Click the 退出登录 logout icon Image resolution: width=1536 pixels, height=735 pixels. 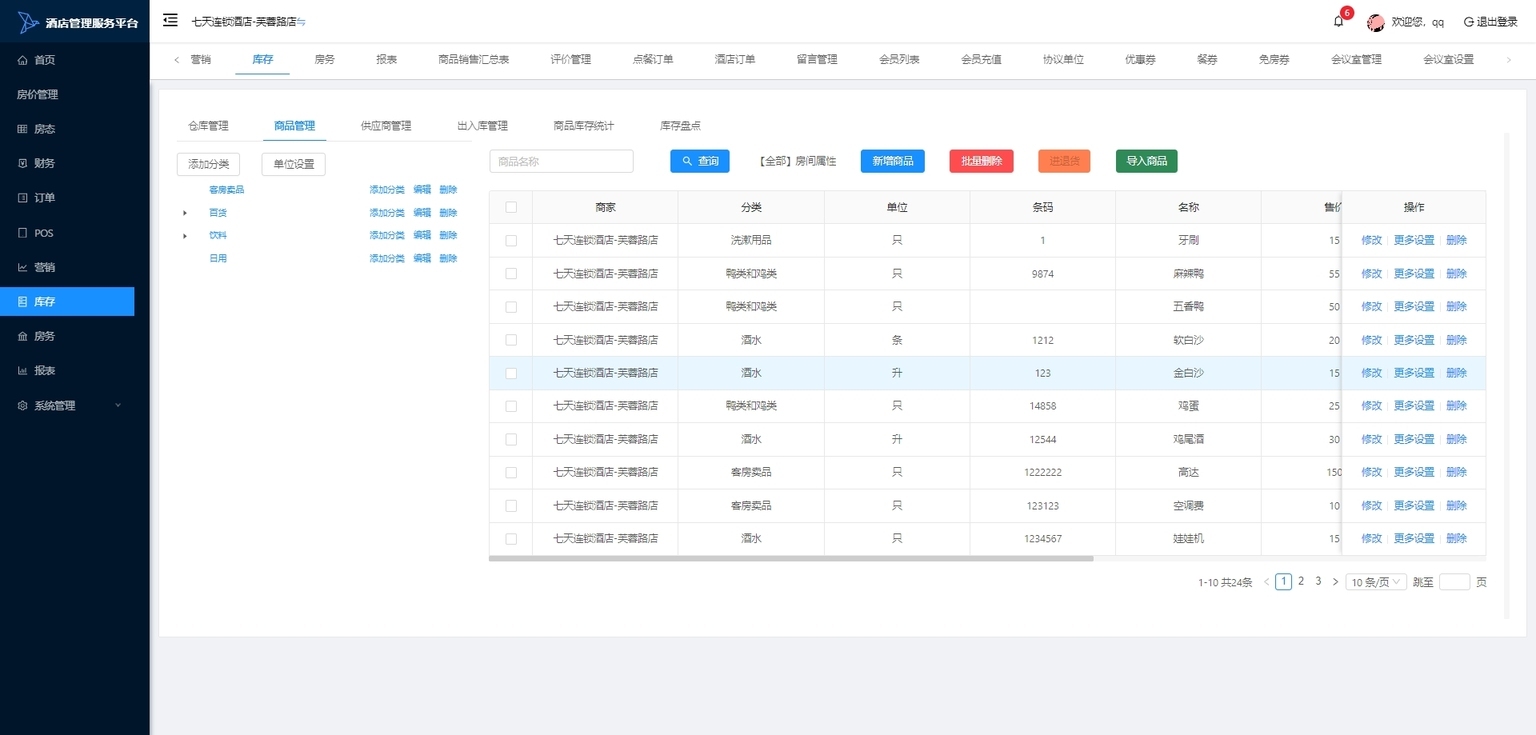[1468, 21]
